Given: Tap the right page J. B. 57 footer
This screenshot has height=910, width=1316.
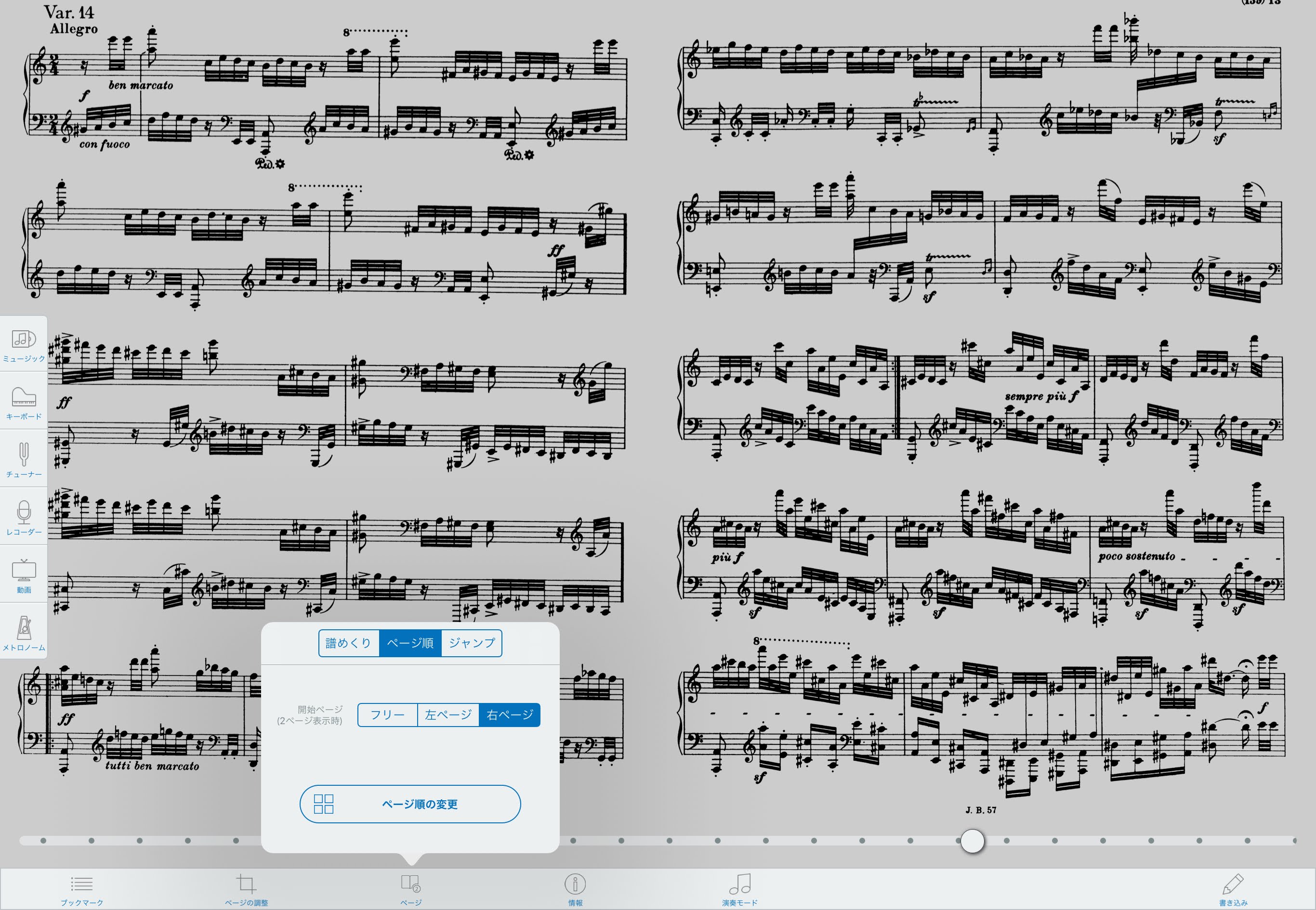Looking at the screenshot, I should pyautogui.click(x=981, y=810).
